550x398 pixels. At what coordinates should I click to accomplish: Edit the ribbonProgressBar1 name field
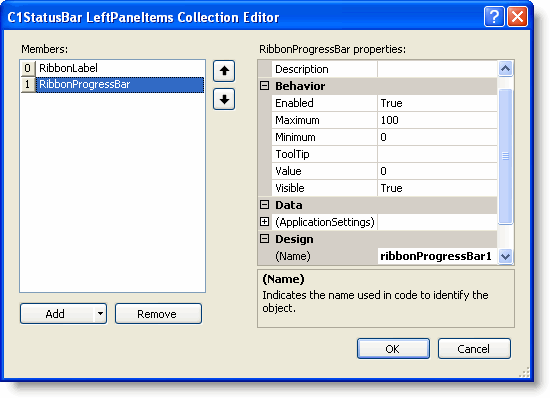[x=437, y=256]
